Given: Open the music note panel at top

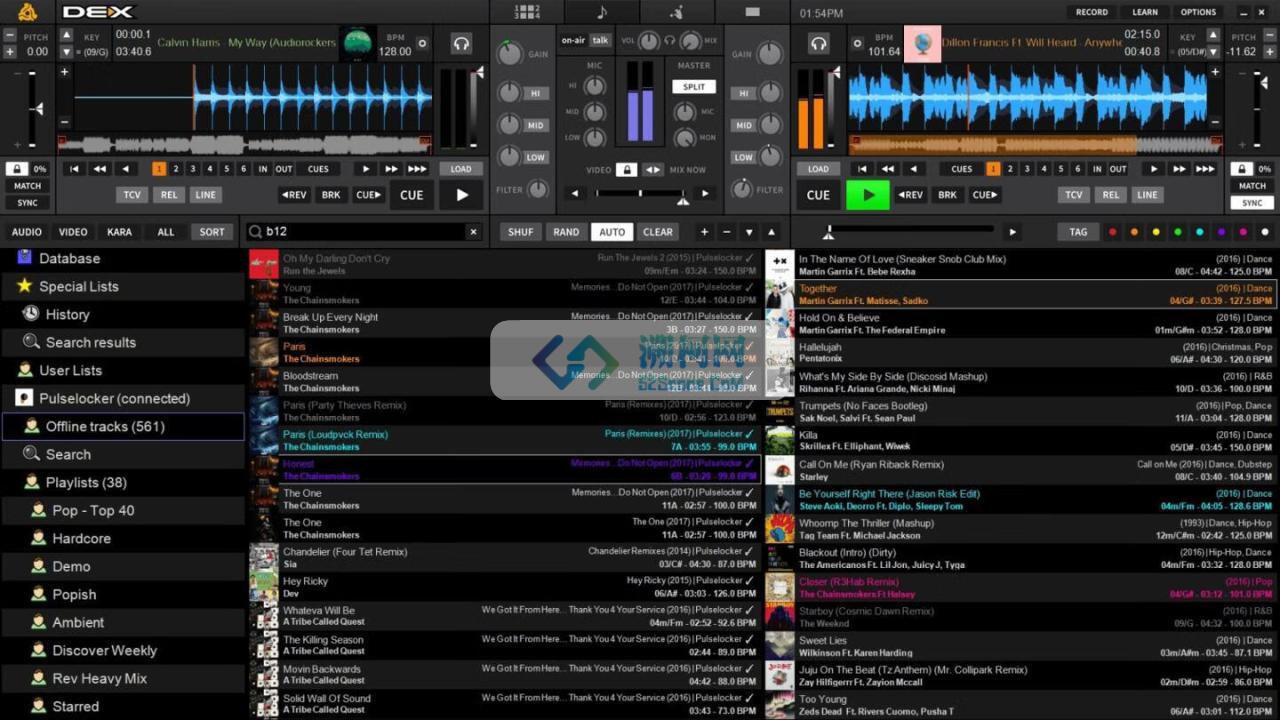Looking at the screenshot, I should point(602,12).
